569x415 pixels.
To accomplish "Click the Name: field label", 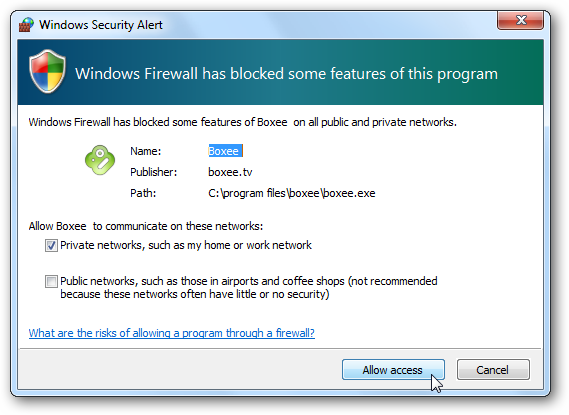I will coord(146,151).
